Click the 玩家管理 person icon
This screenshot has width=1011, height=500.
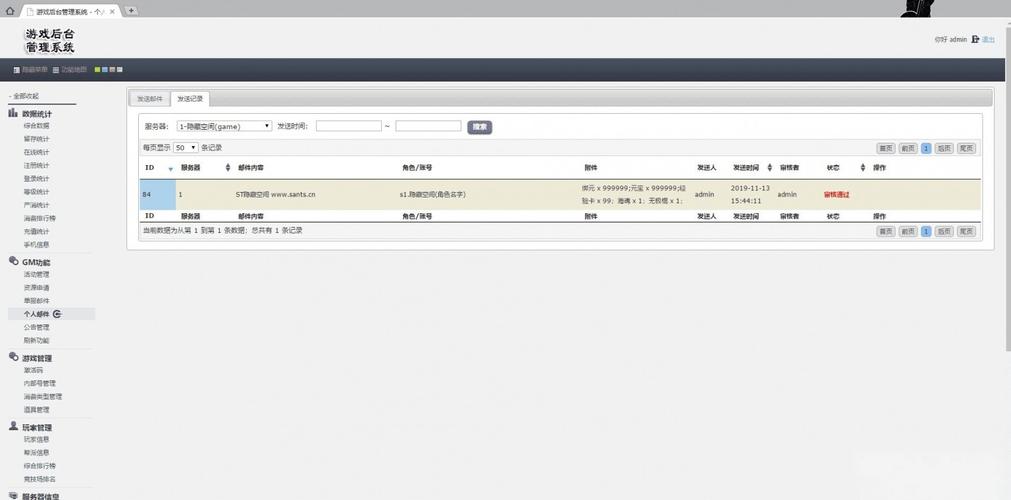(x=13, y=426)
